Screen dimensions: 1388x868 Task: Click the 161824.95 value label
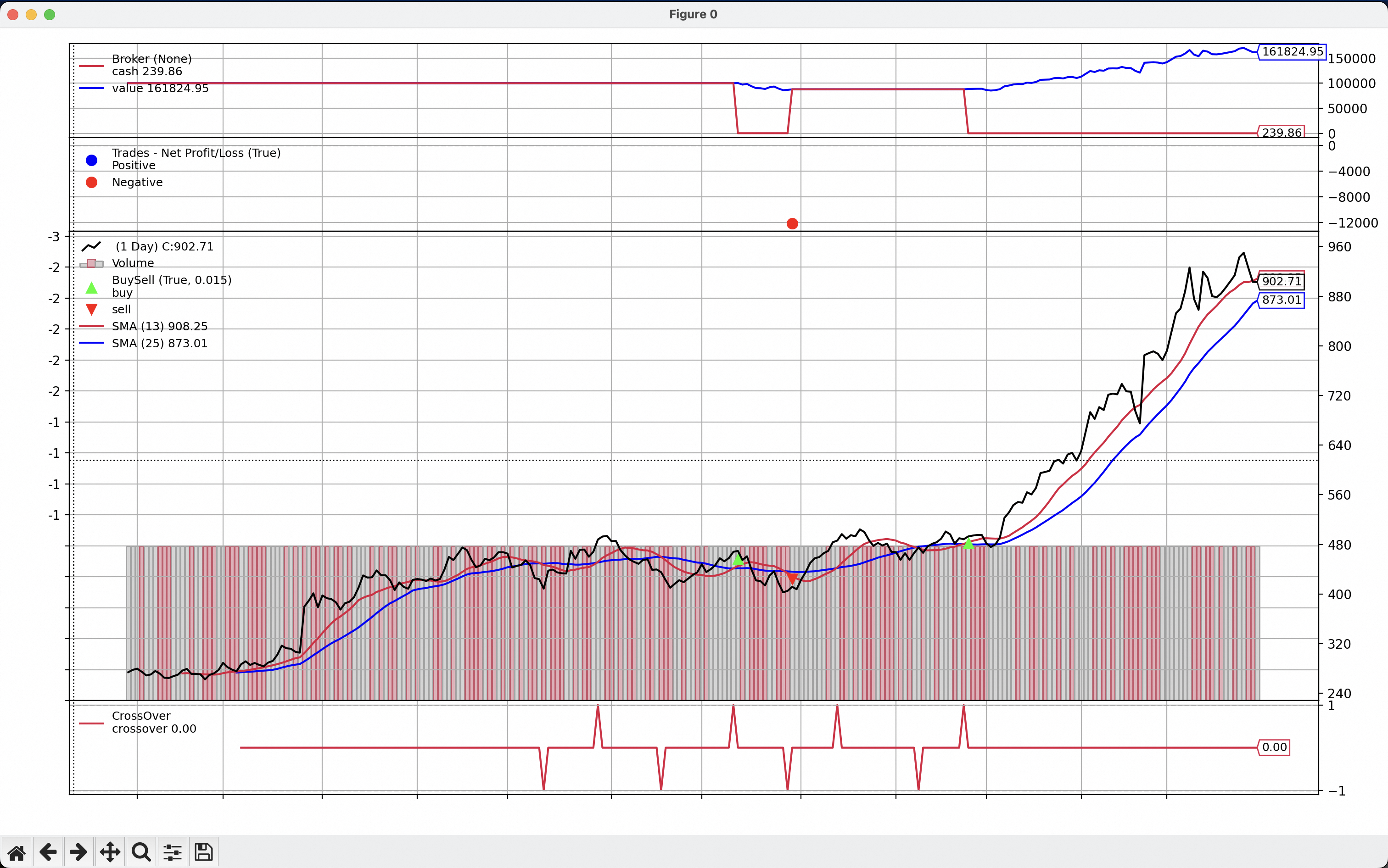point(1292,52)
